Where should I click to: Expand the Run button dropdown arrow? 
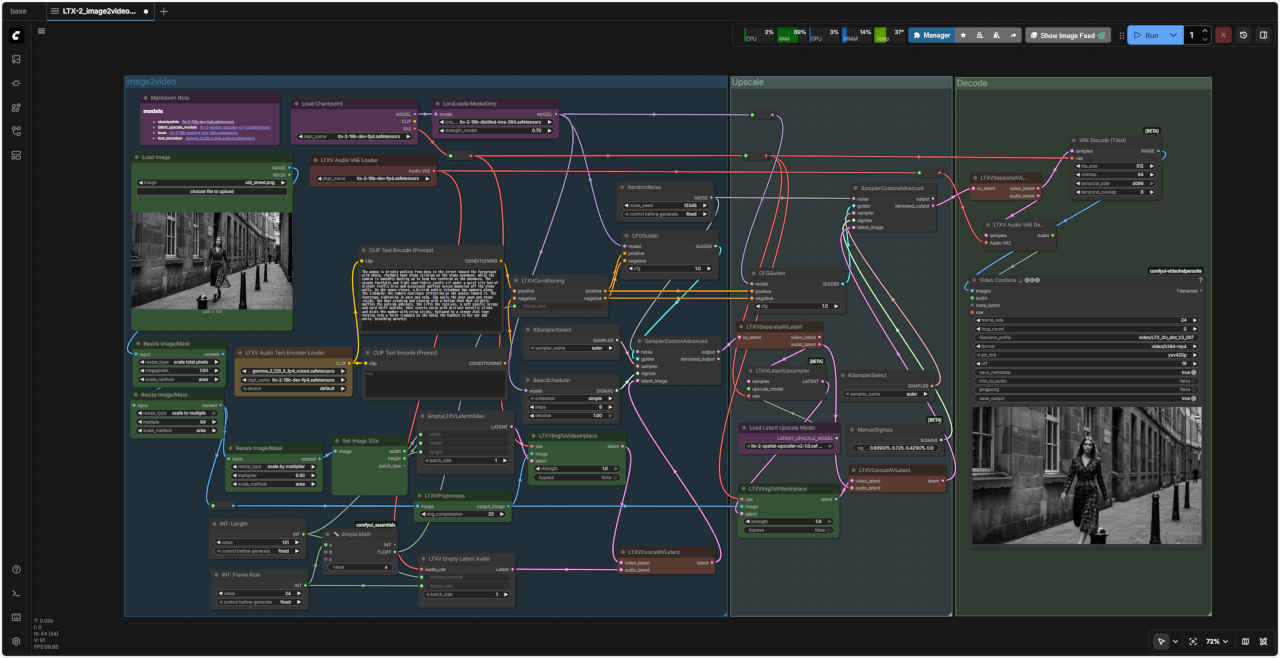1173,35
